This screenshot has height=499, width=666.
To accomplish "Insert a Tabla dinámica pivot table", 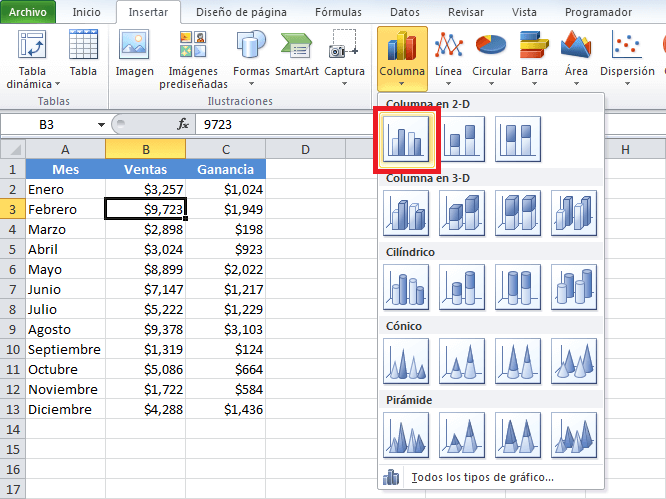I will (x=32, y=59).
